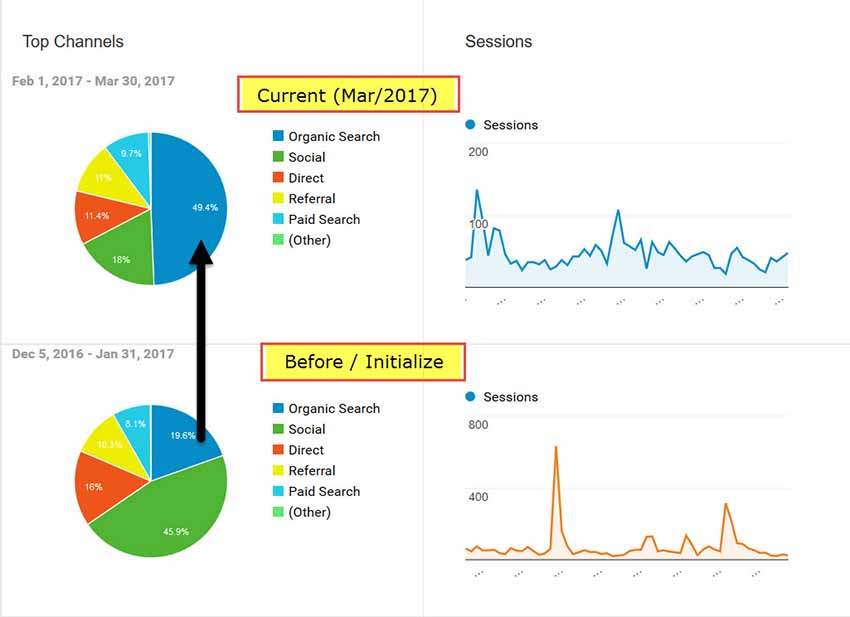Click the yellow Referral swatch in Dec-Jan legend
Image resolution: width=850 pixels, height=617 pixels.
click(x=278, y=471)
